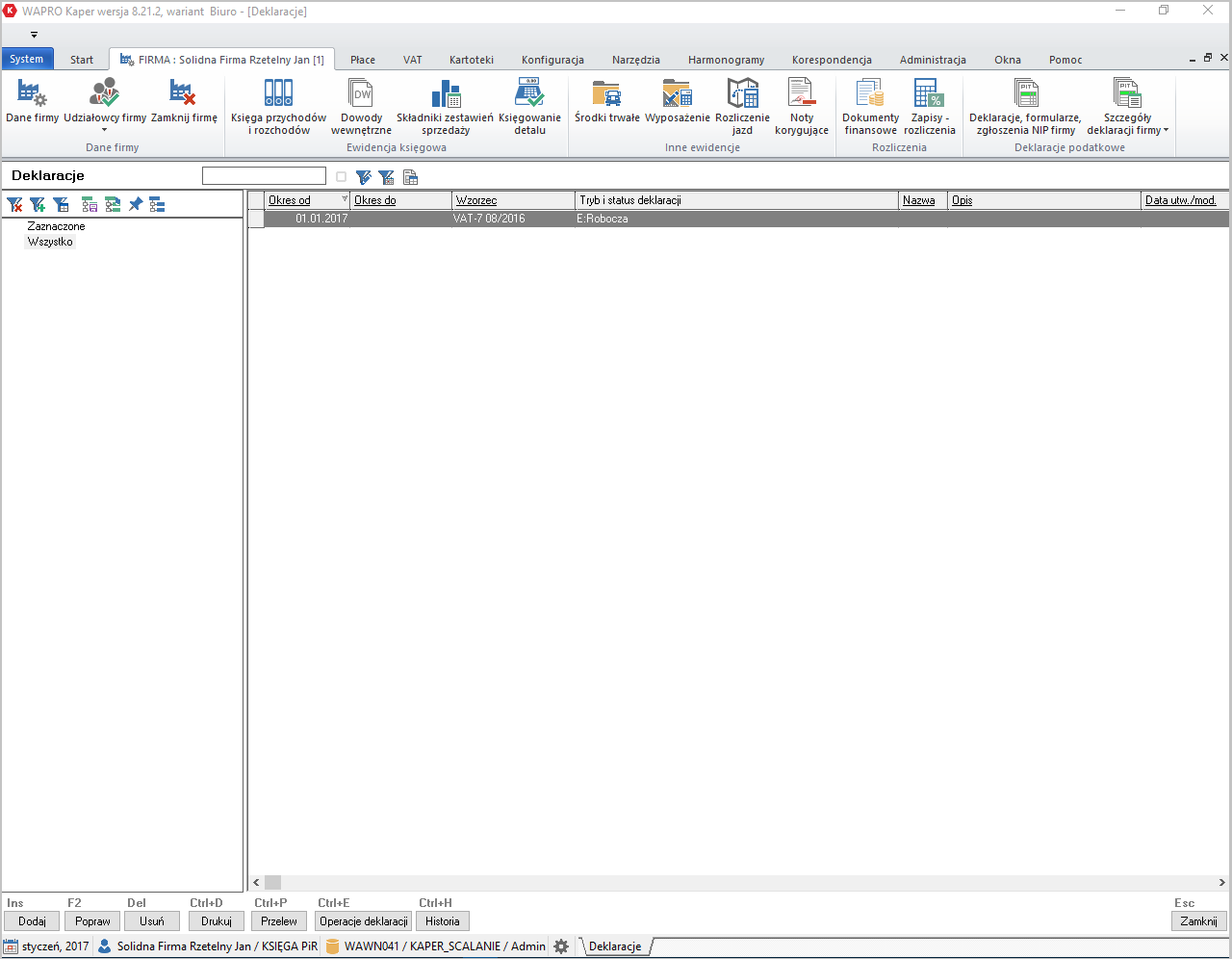Open Księga przychodów i rozchodów

[278, 106]
